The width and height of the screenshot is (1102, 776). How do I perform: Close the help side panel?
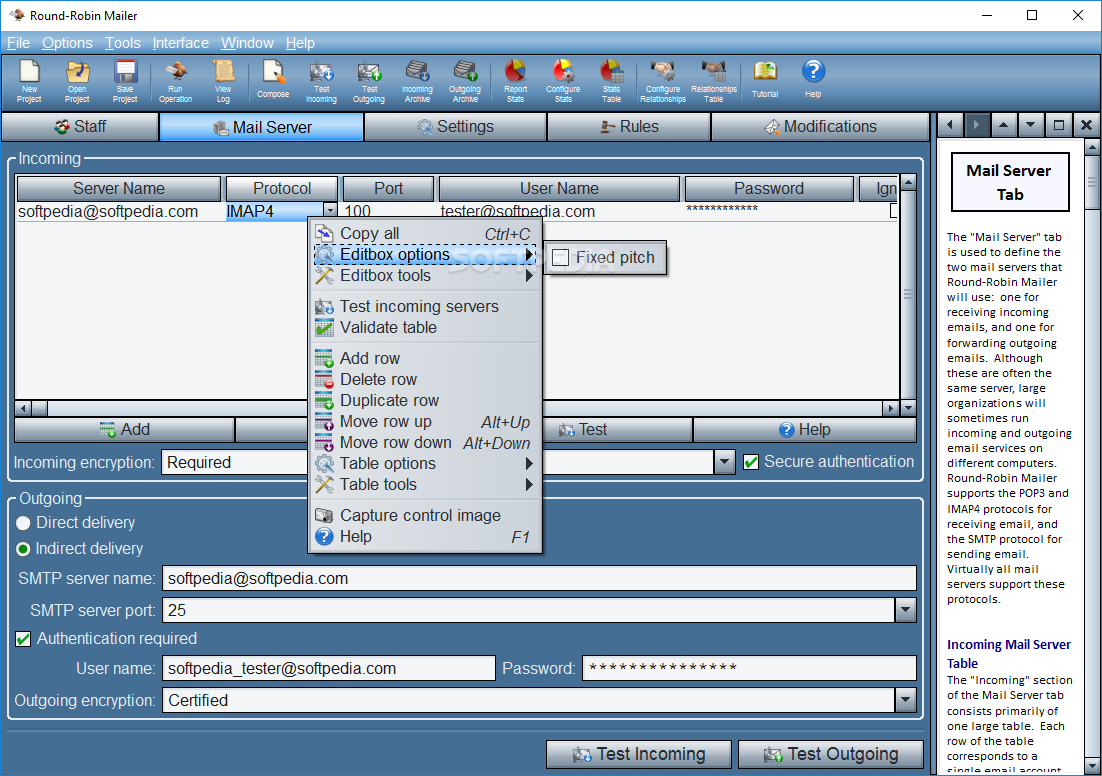click(x=1086, y=126)
